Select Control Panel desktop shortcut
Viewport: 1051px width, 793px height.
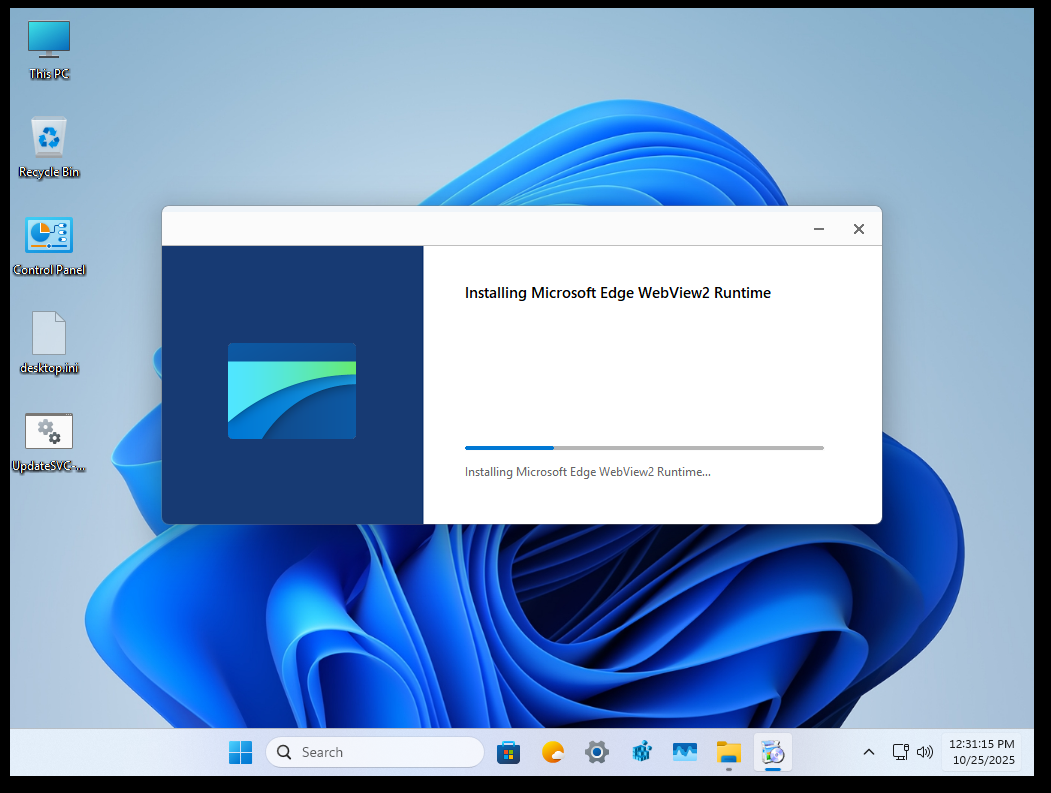click(x=49, y=246)
